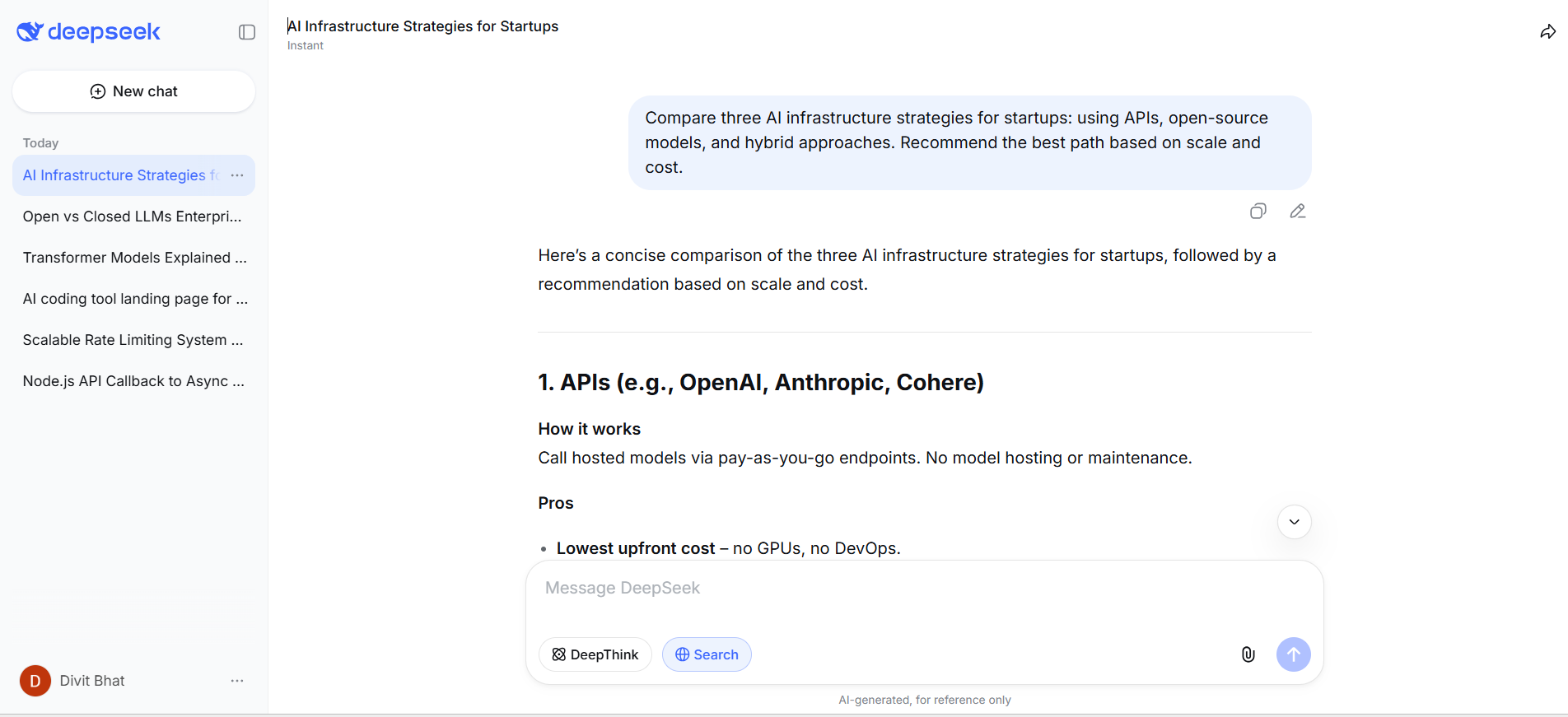
Task: Open the Node.js API Callback to Async chat
Action: click(x=133, y=381)
